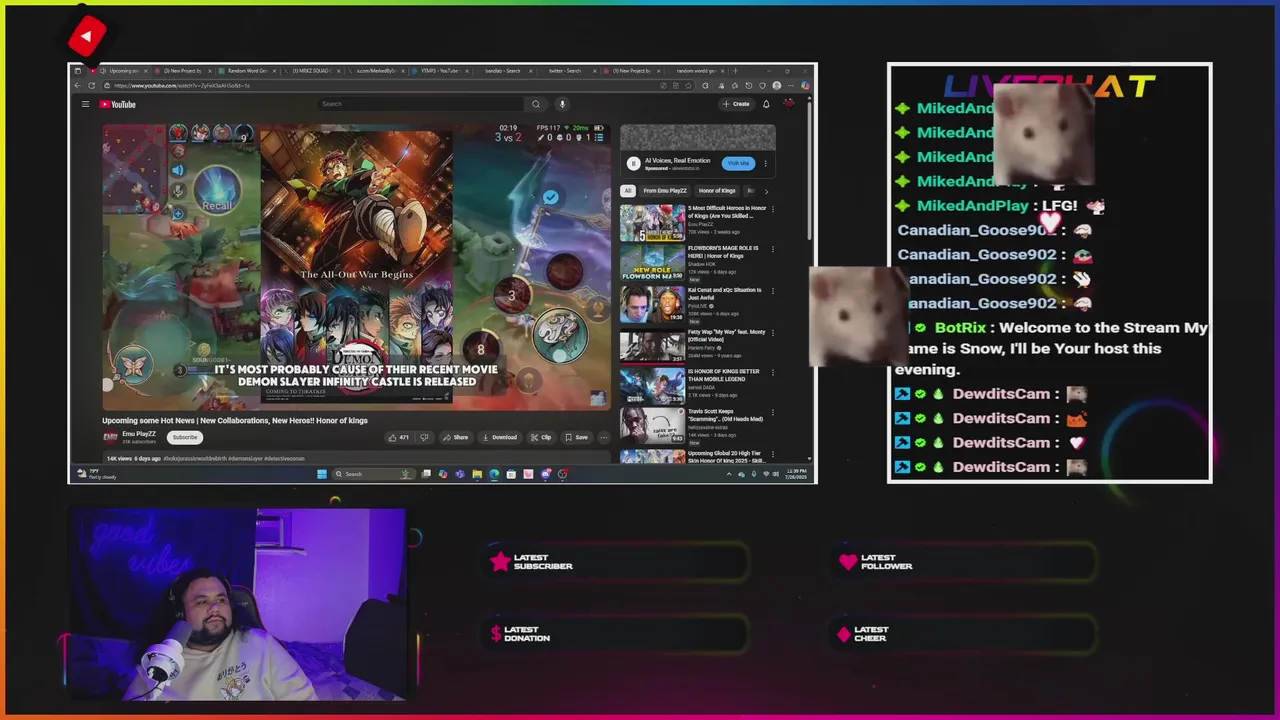Subscribe to Emu PlayZZ channel
This screenshot has width=1280, height=720.
[185, 437]
